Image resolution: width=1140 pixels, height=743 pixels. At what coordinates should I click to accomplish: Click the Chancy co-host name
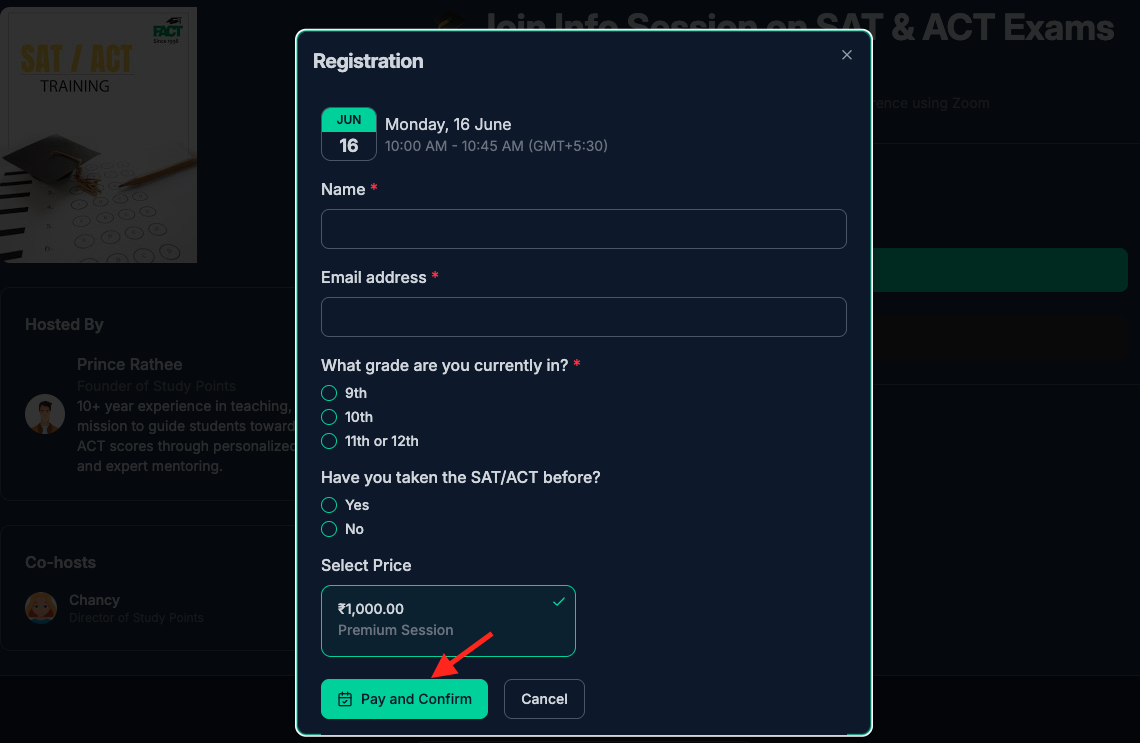click(x=95, y=600)
